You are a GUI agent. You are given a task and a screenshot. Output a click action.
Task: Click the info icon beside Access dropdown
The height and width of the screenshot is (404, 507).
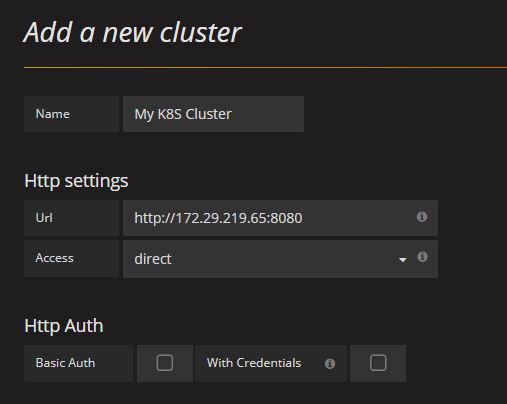pyautogui.click(x=422, y=257)
